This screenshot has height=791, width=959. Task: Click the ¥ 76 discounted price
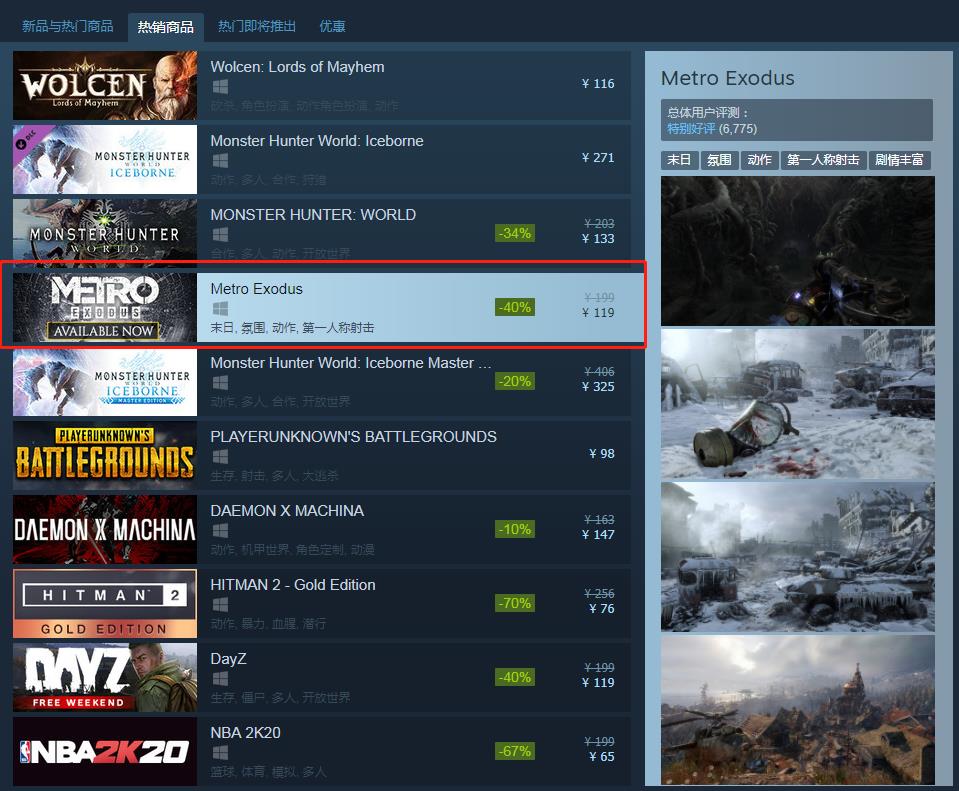602,609
